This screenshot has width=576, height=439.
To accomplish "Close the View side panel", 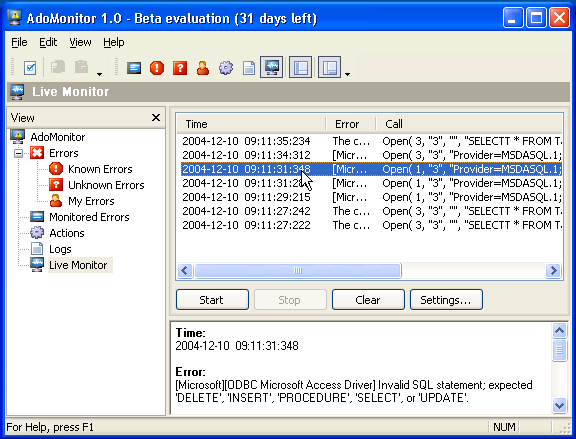I will point(156,118).
